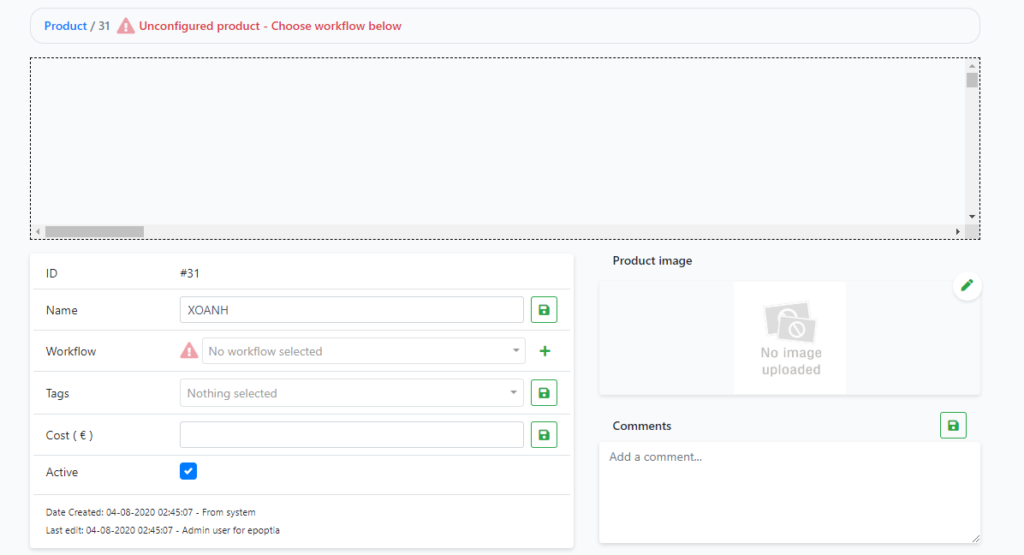Viewport: 1024px width, 555px height.
Task: Click the warning icon in the breadcrumb bar
Action: click(x=126, y=26)
